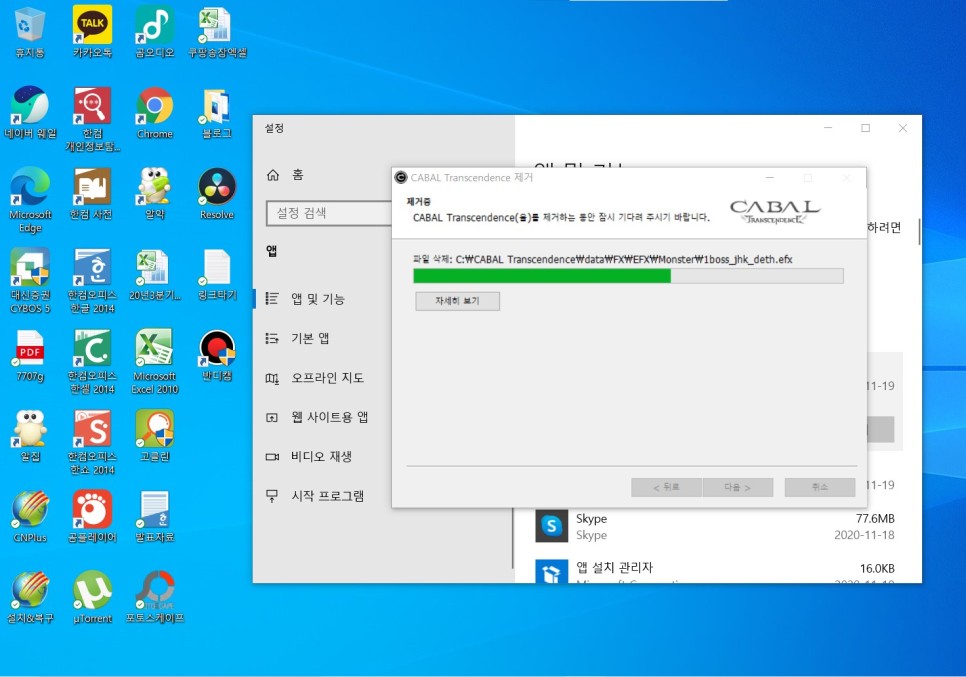Launch 네이버 웨일 browser shortcut
Screen dimensions: 966x677
pos(30,113)
